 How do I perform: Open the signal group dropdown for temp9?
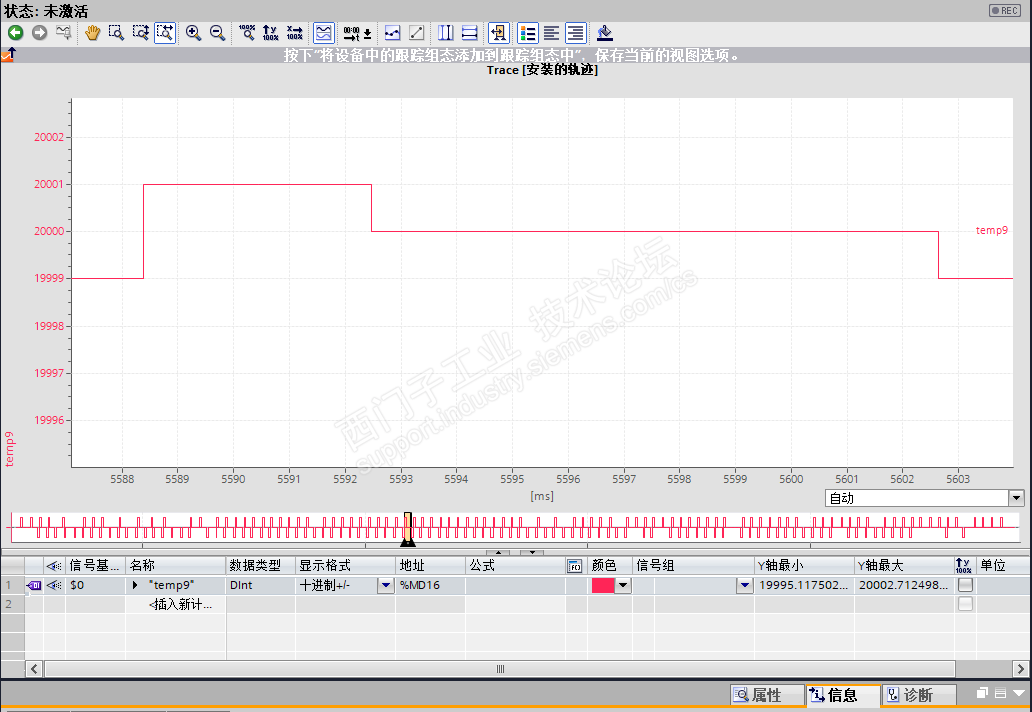click(x=744, y=585)
